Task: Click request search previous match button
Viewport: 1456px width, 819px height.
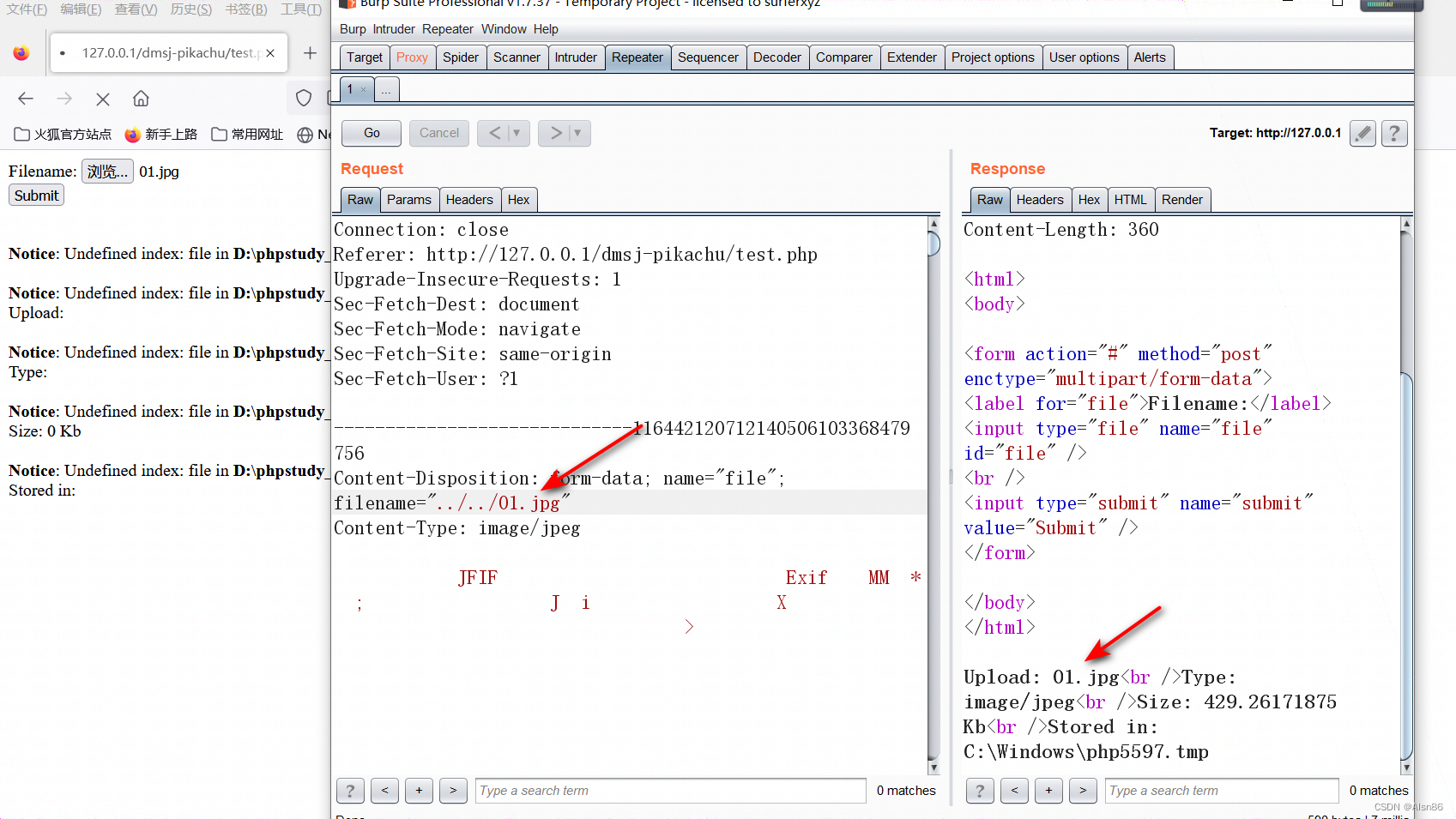Action: (x=384, y=791)
